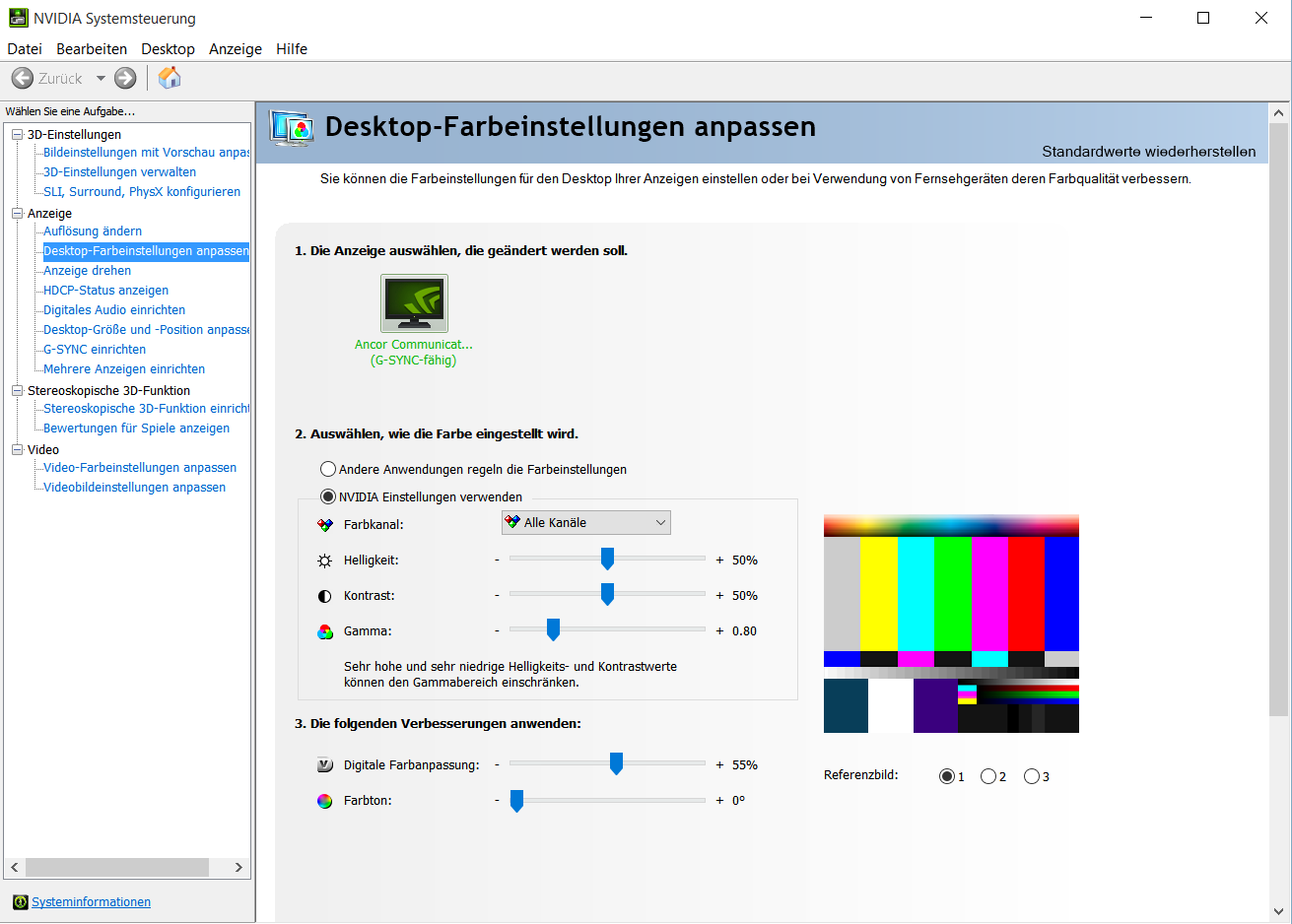Image resolution: width=1292 pixels, height=924 pixels.
Task: Open the Bearbeiten menu
Action: pos(92,49)
